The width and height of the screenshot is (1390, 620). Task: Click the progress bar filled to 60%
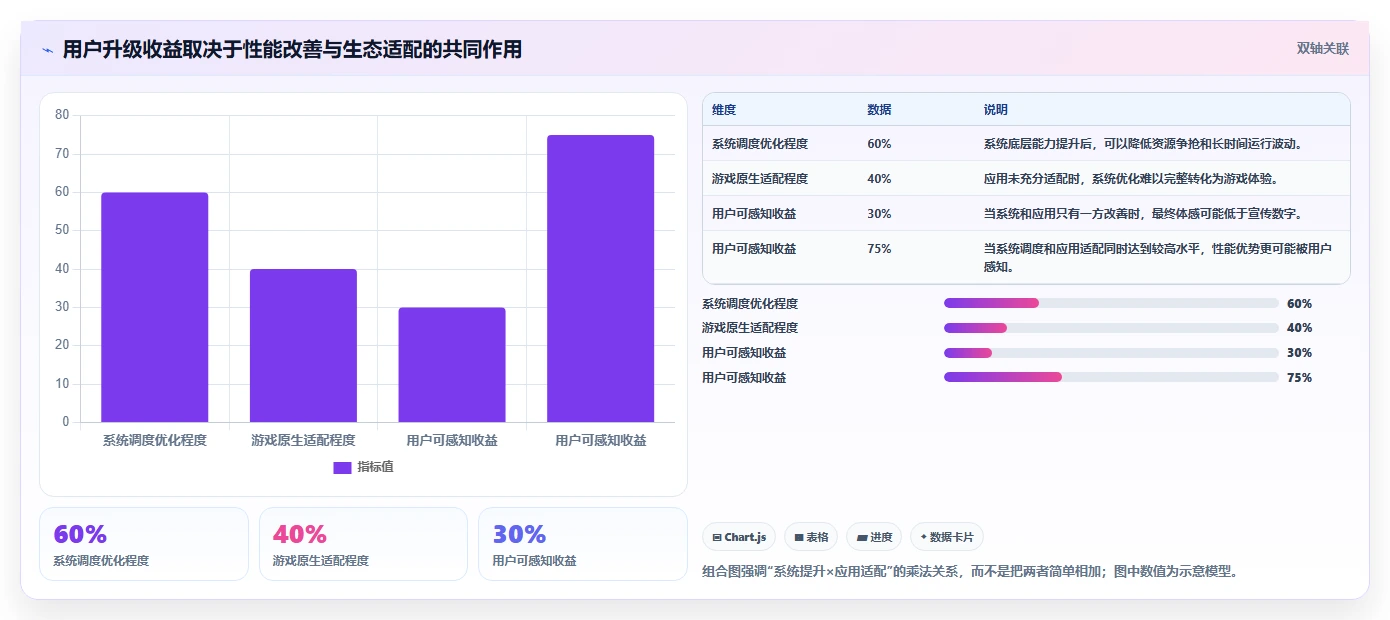click(1111, 303)
